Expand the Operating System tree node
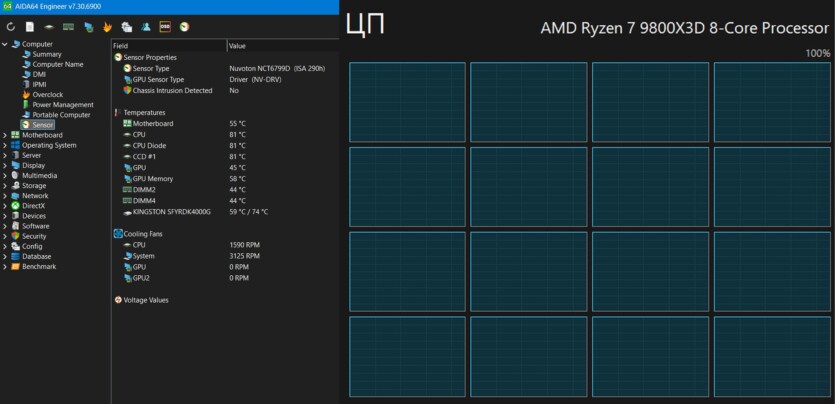 pyautogui.click(x=5, y=145)
